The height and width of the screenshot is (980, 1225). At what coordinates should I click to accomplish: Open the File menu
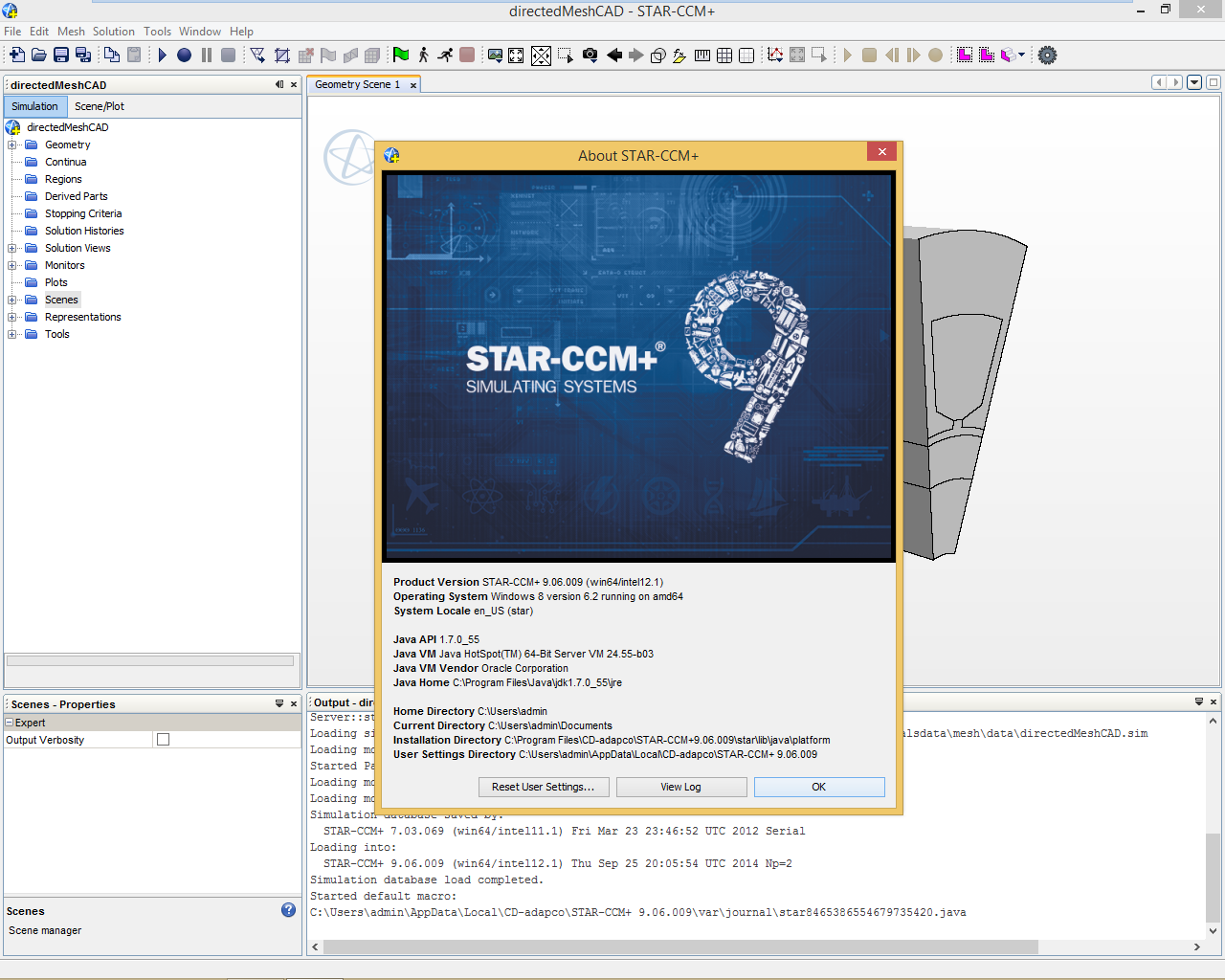click(x=12, y=32)
